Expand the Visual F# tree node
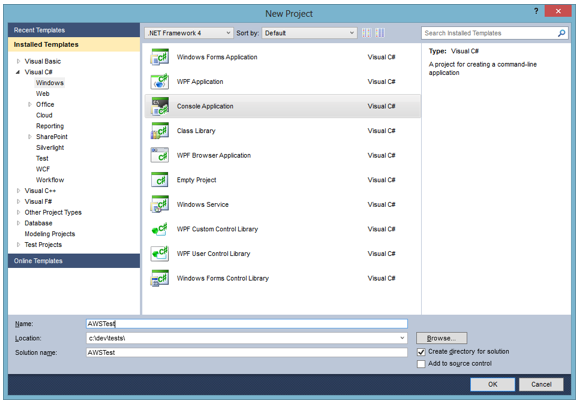 point(18,202)
